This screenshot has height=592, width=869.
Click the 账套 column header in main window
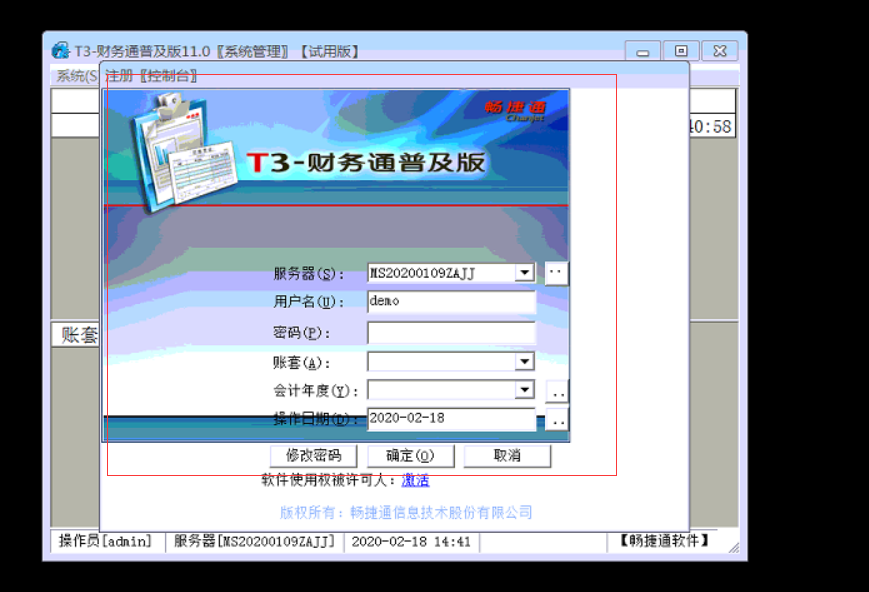(x=75, y=335)
